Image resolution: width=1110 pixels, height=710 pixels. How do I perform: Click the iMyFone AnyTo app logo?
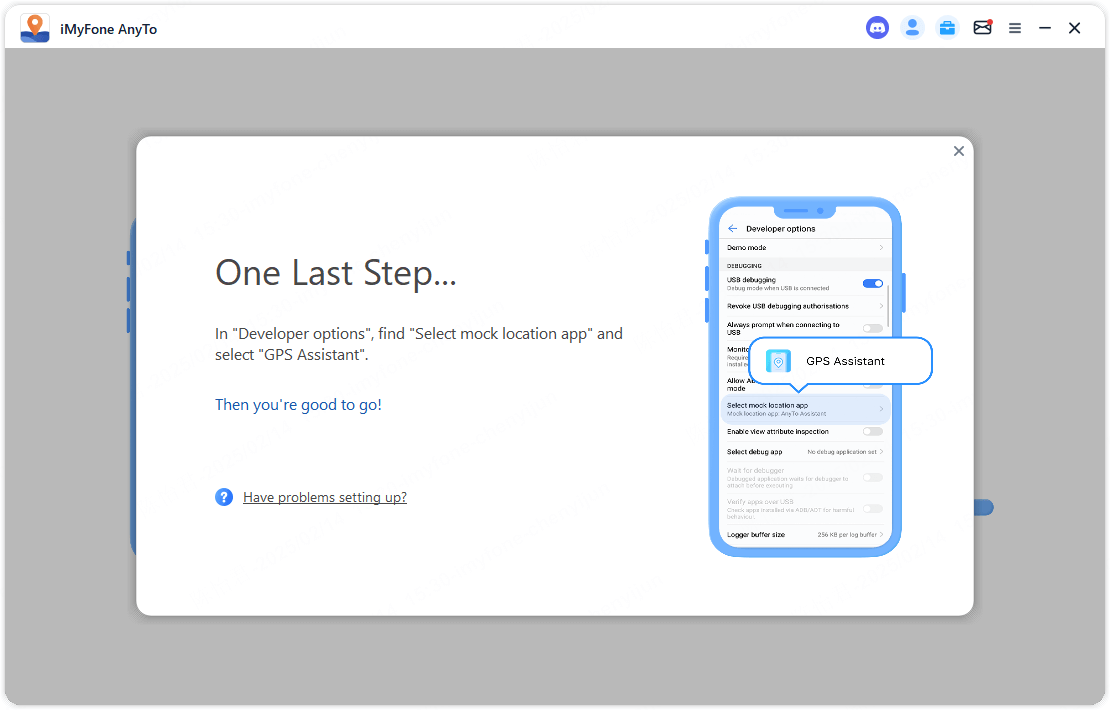click(35, 28)
